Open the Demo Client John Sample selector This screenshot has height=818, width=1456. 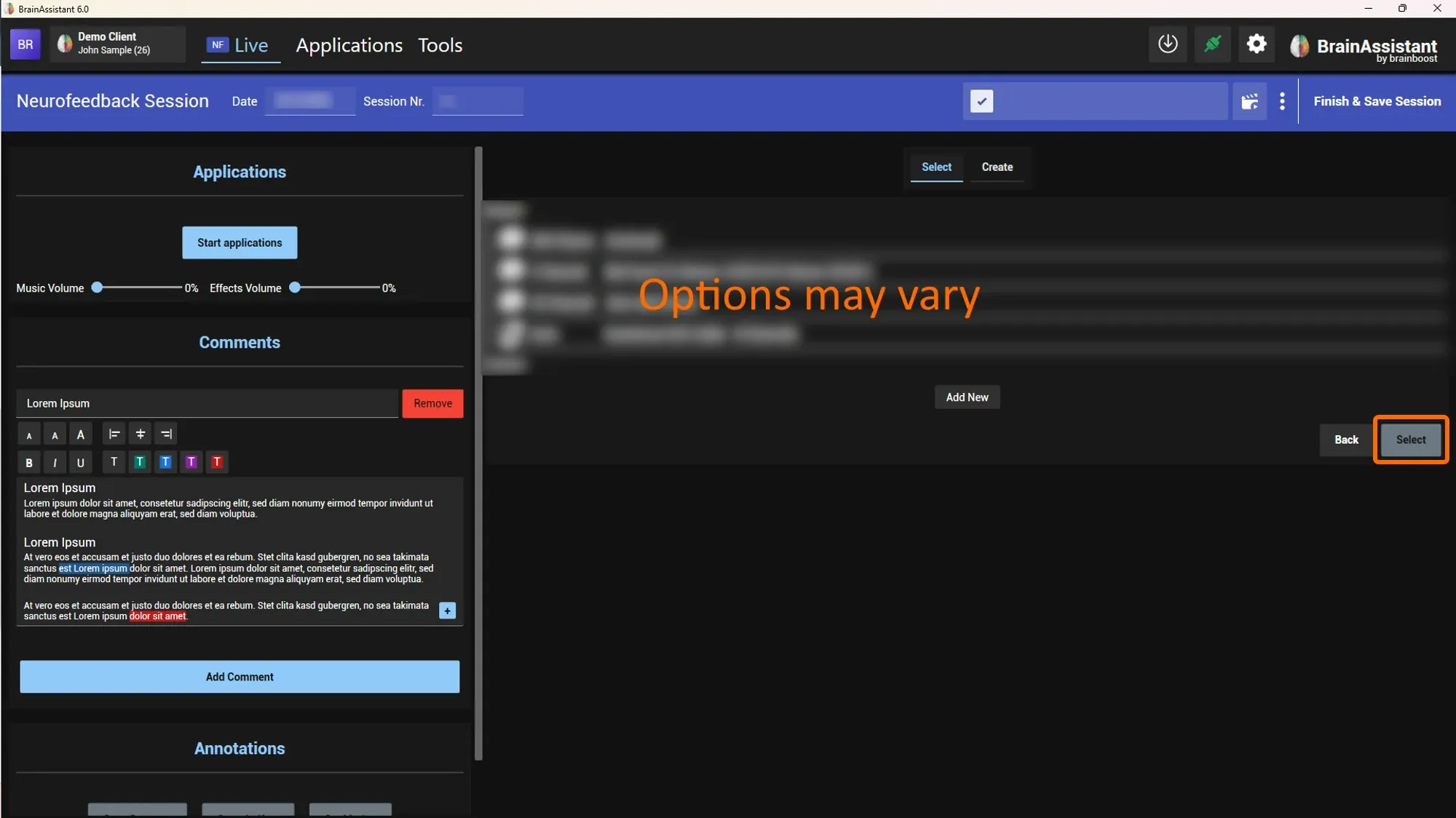(117, 44)
